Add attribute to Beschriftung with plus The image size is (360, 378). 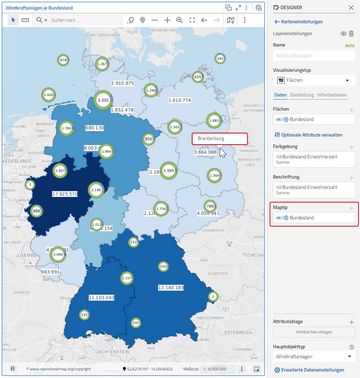tap(351, 177)
